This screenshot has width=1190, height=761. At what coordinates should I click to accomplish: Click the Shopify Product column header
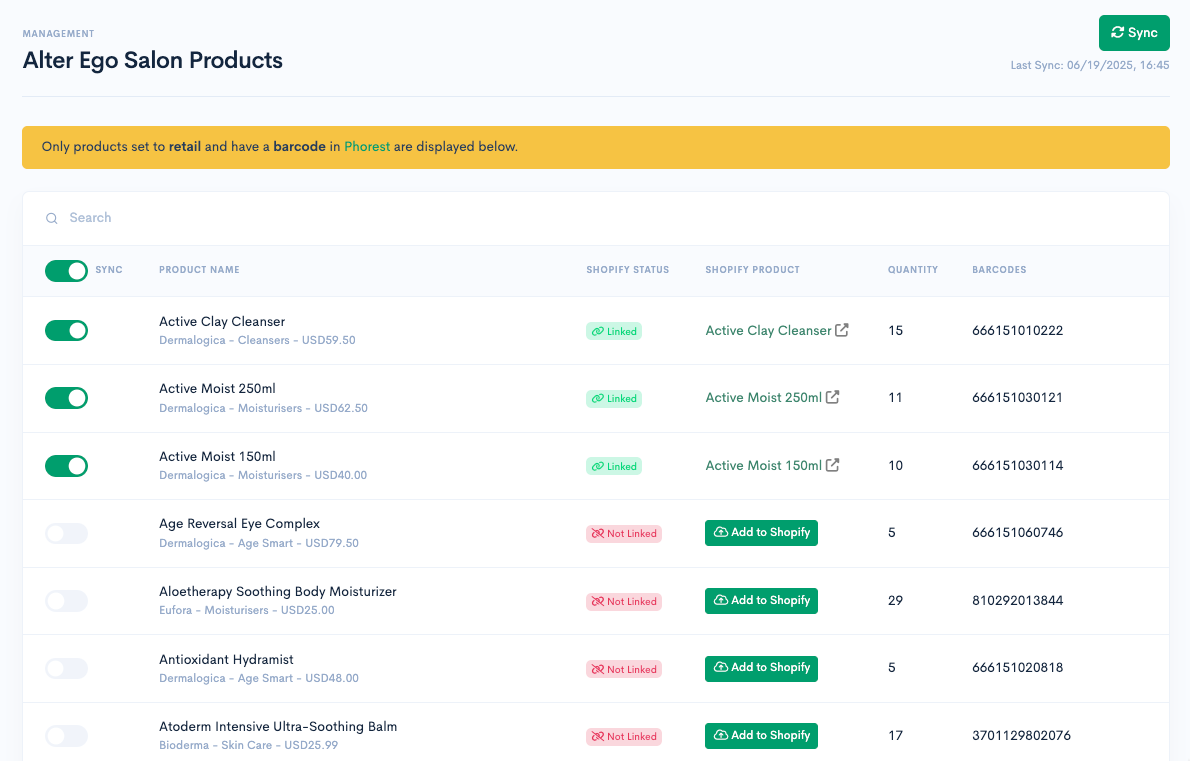click(x=752, y=270)
